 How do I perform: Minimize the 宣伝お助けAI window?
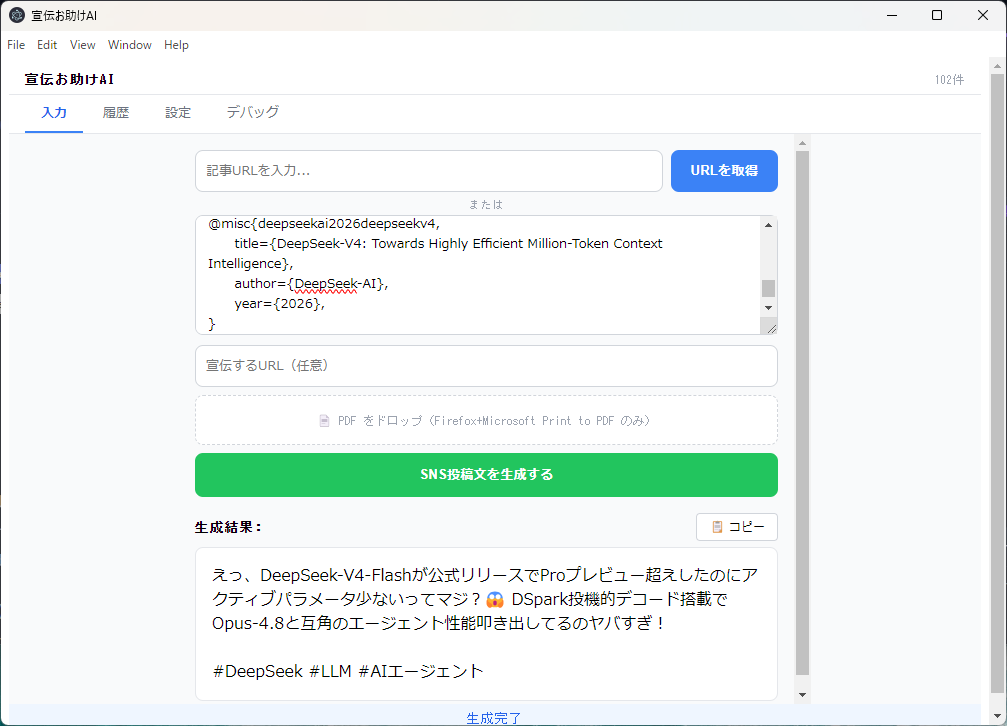click(x=892, y=15)
